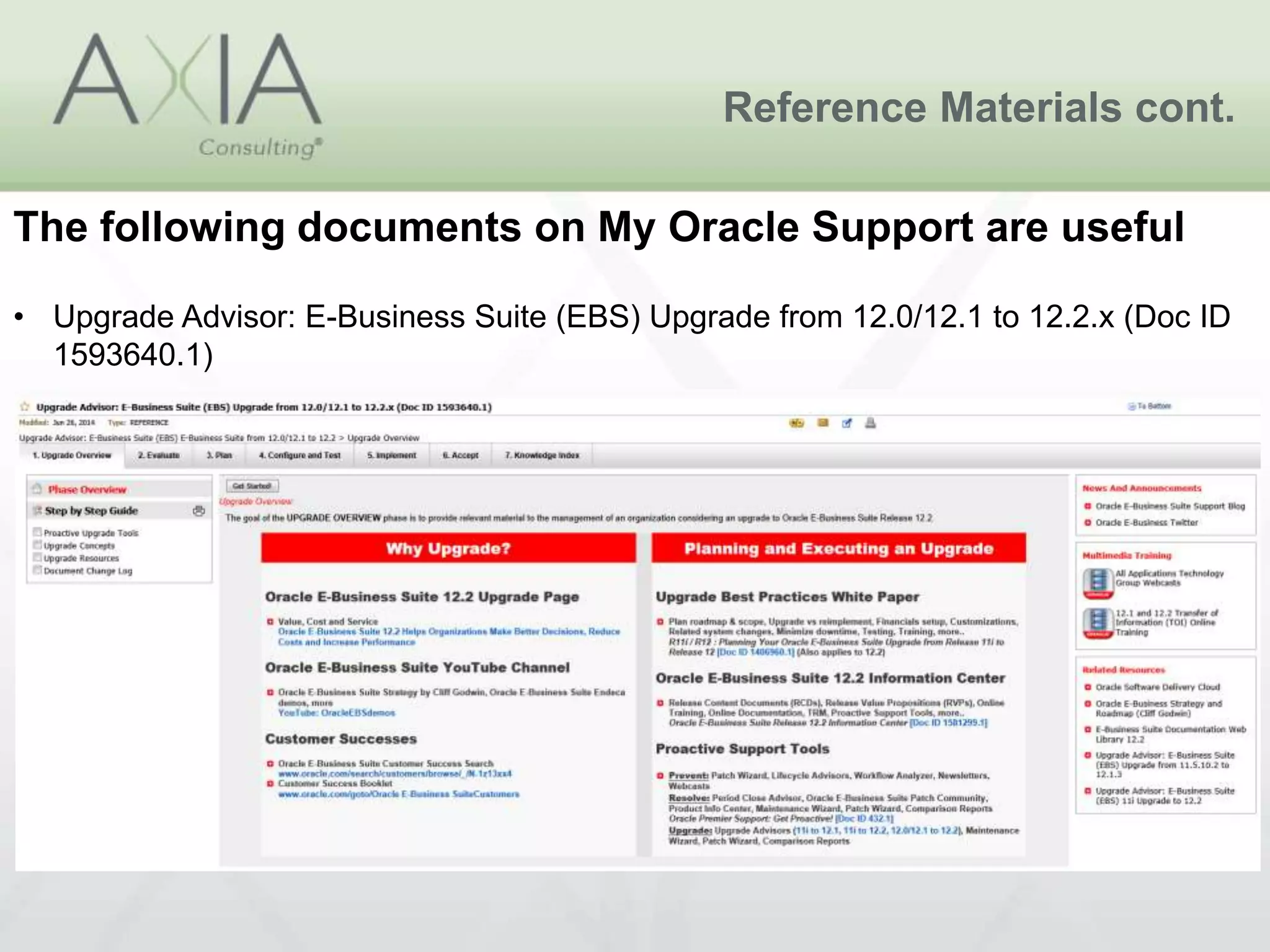Viewport: 1270px width, 952px height.
Task: Click the All Applications Technology Group Webcasts icon
Action: pyautogui.click(x=1098, y=583)
